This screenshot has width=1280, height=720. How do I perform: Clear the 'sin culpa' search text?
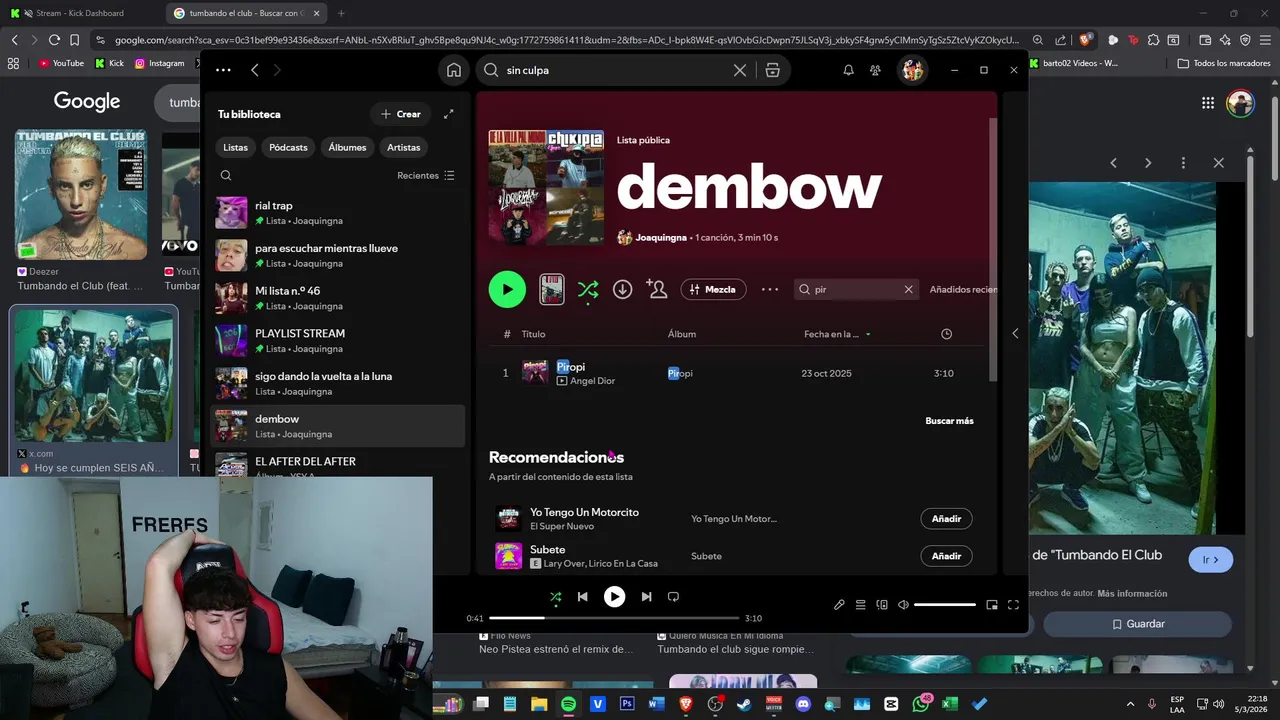pyautogui.click(x=740, y=70)
